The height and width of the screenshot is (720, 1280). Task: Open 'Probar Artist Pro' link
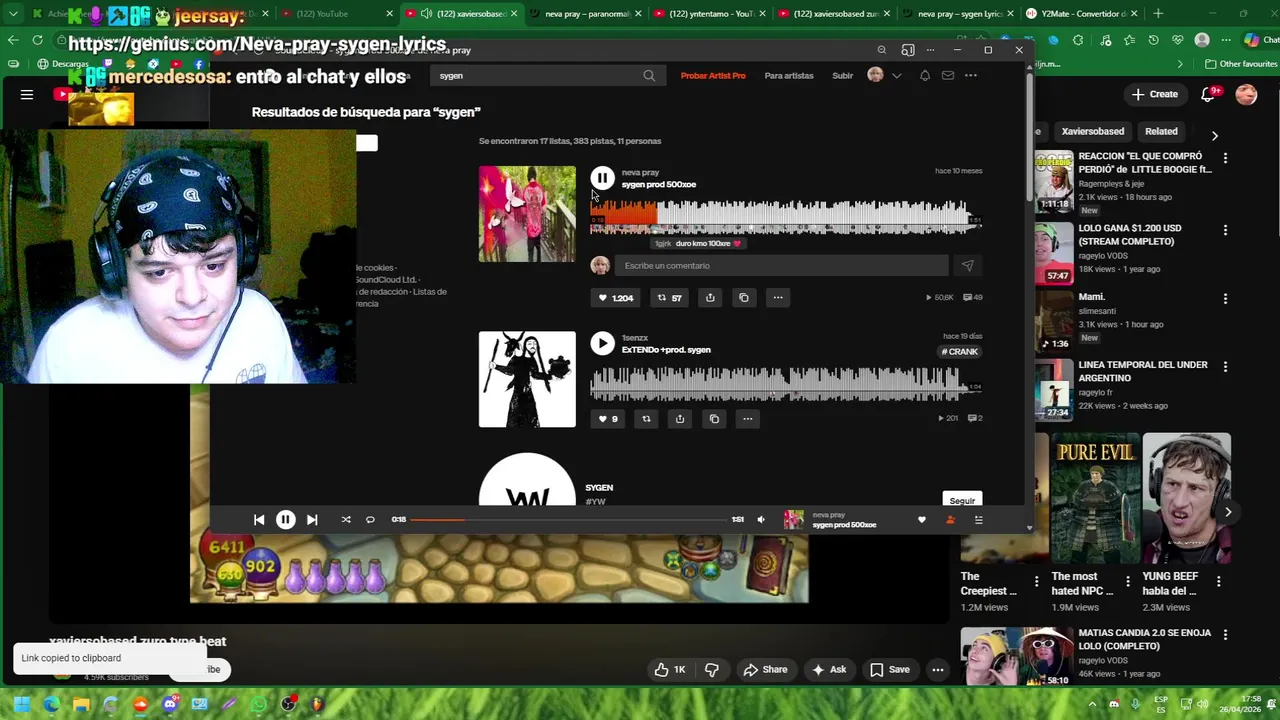tap(713, 76)
